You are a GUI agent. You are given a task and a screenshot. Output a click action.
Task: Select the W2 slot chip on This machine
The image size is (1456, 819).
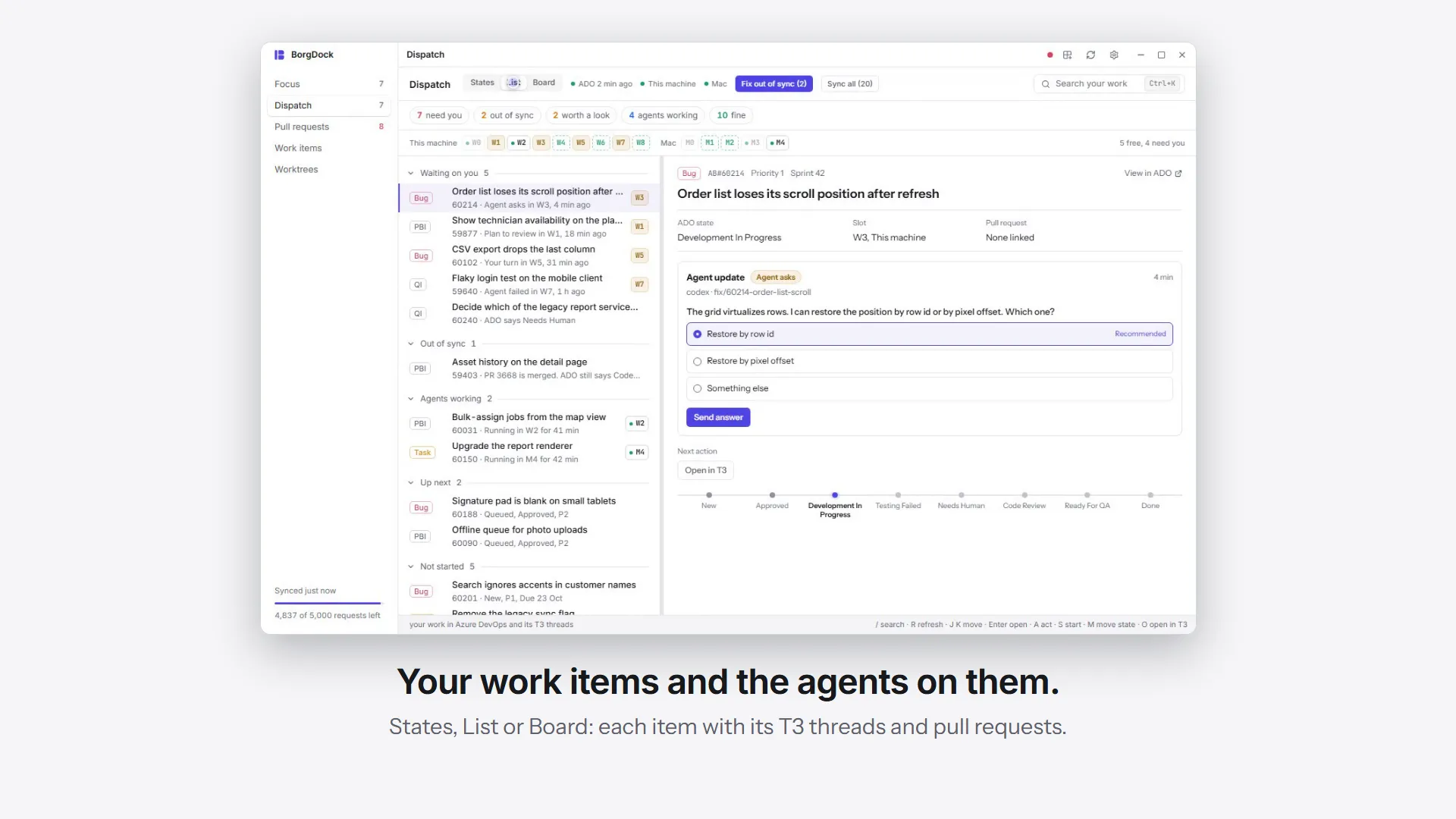click(519, 143)
